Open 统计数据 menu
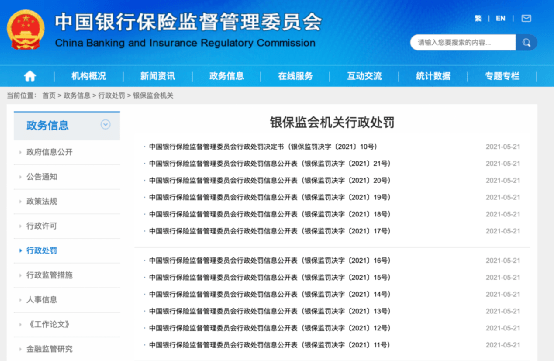The width and height of the screenshot is (554, 361). [433, 76]
